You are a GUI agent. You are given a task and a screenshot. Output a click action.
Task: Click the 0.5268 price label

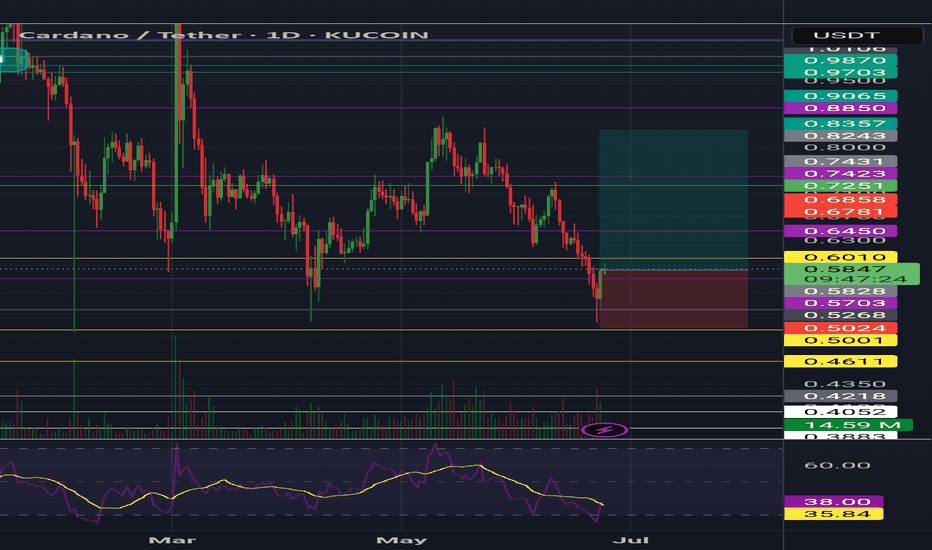click(840, 315)
